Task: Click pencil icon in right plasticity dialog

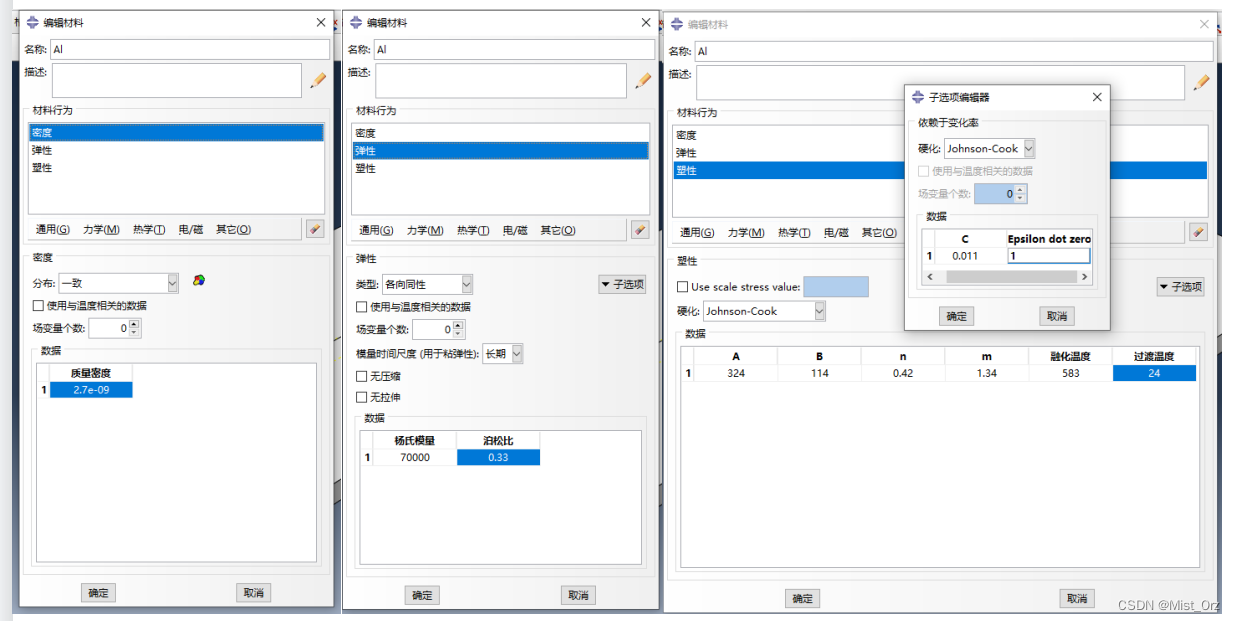Action: click(x=1201, y=82)
